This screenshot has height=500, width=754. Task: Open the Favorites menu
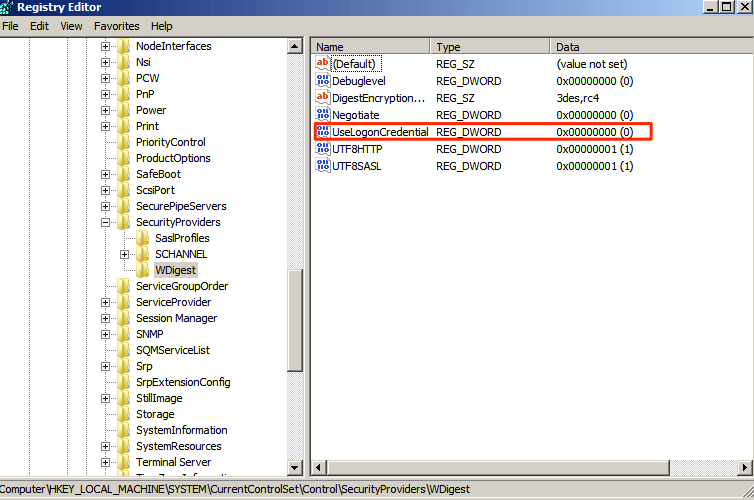pyautogui.click(x=117, y=26)
